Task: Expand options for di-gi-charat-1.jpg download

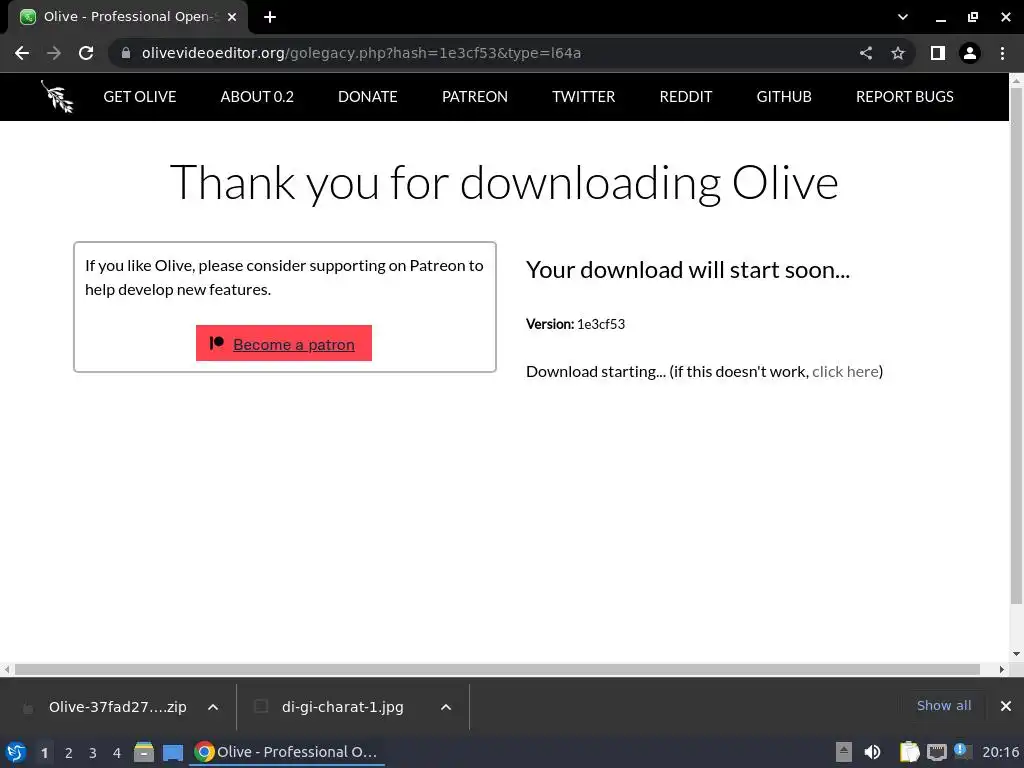Action: point(446,707)
